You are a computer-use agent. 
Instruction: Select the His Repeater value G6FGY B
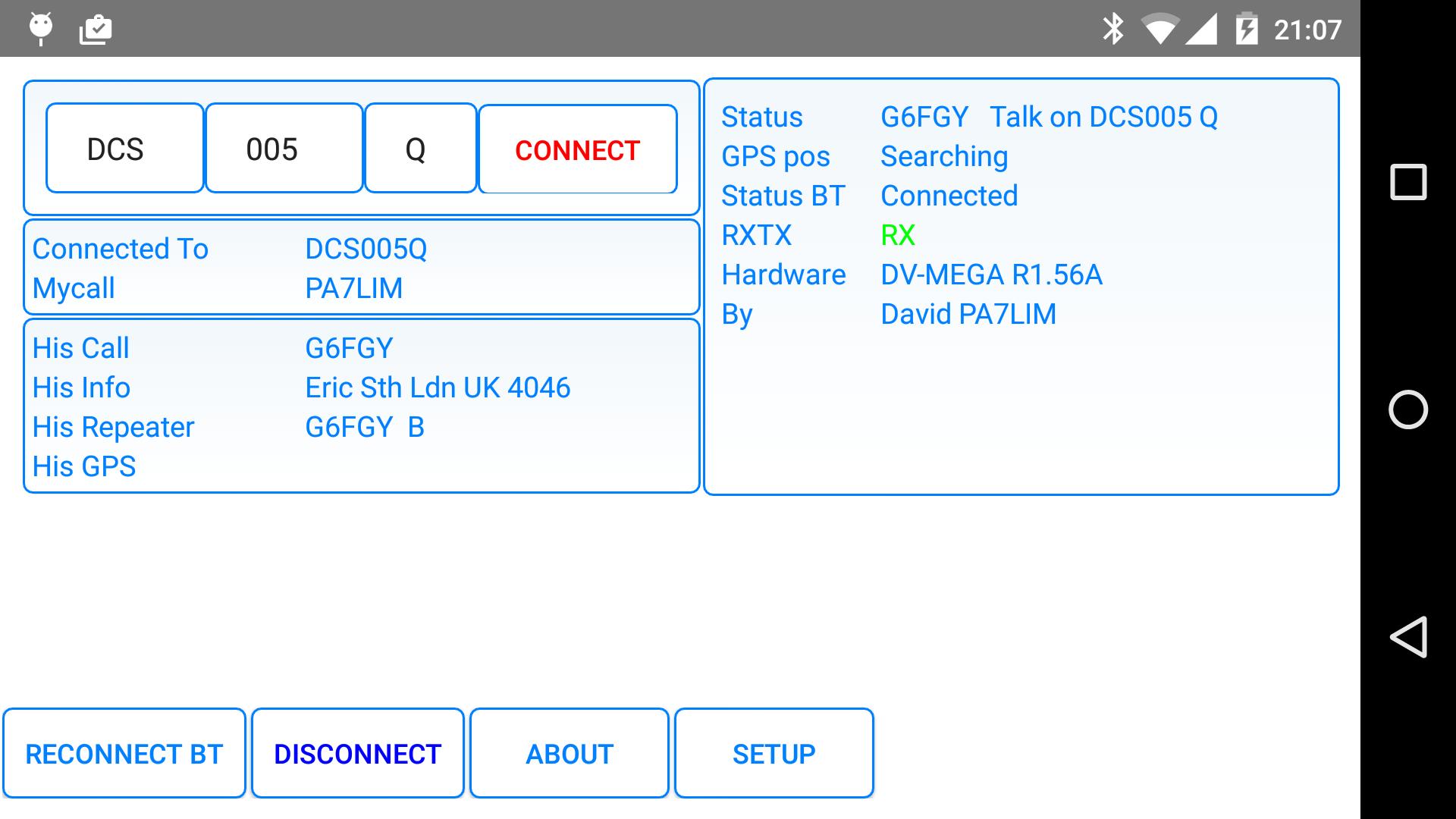[x=365, y=427]
